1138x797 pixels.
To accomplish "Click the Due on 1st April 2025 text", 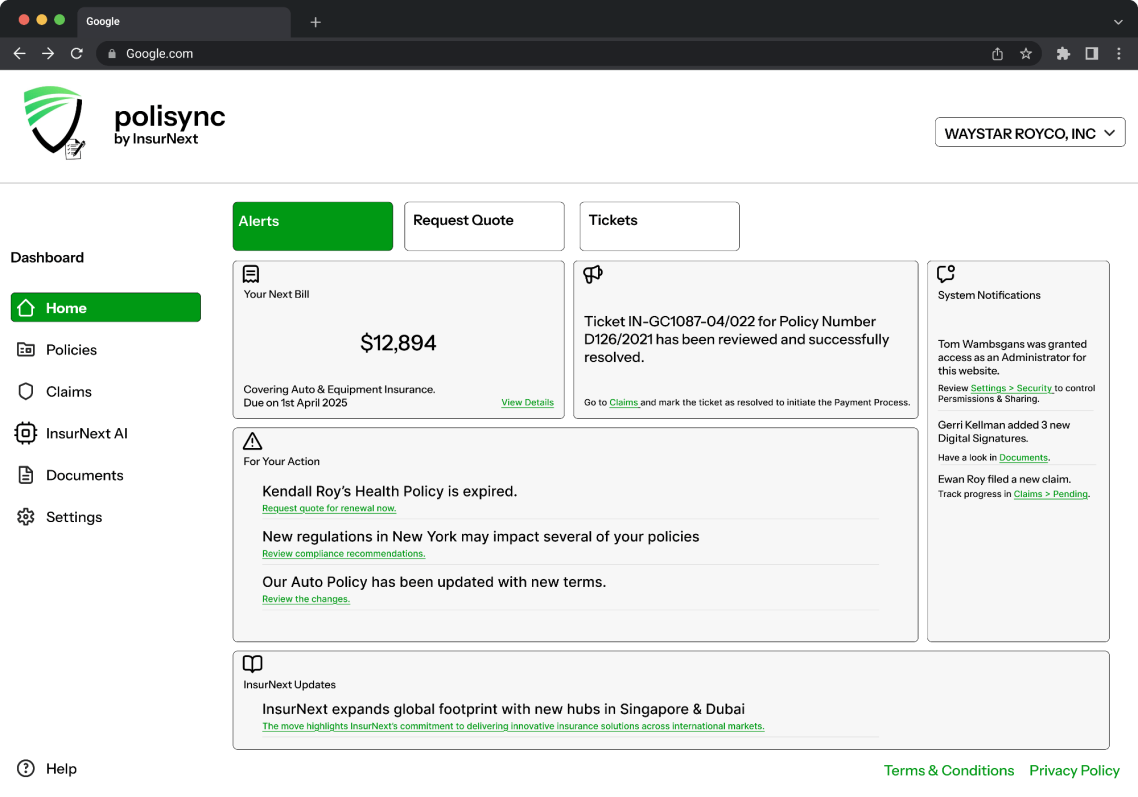I will click(295, 403).
